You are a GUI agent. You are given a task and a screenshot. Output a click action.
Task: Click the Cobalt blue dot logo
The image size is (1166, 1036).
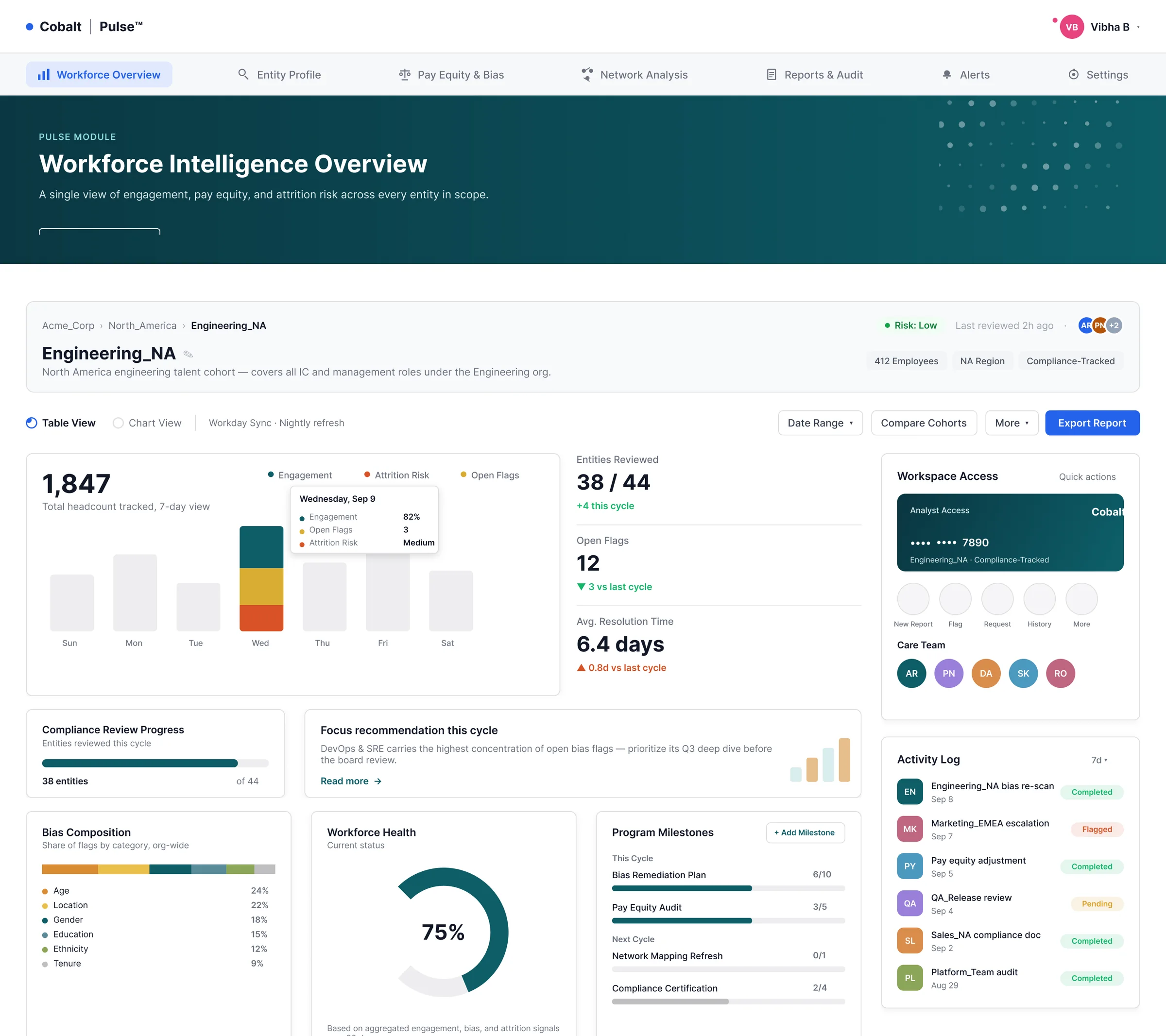coord(30,27)
